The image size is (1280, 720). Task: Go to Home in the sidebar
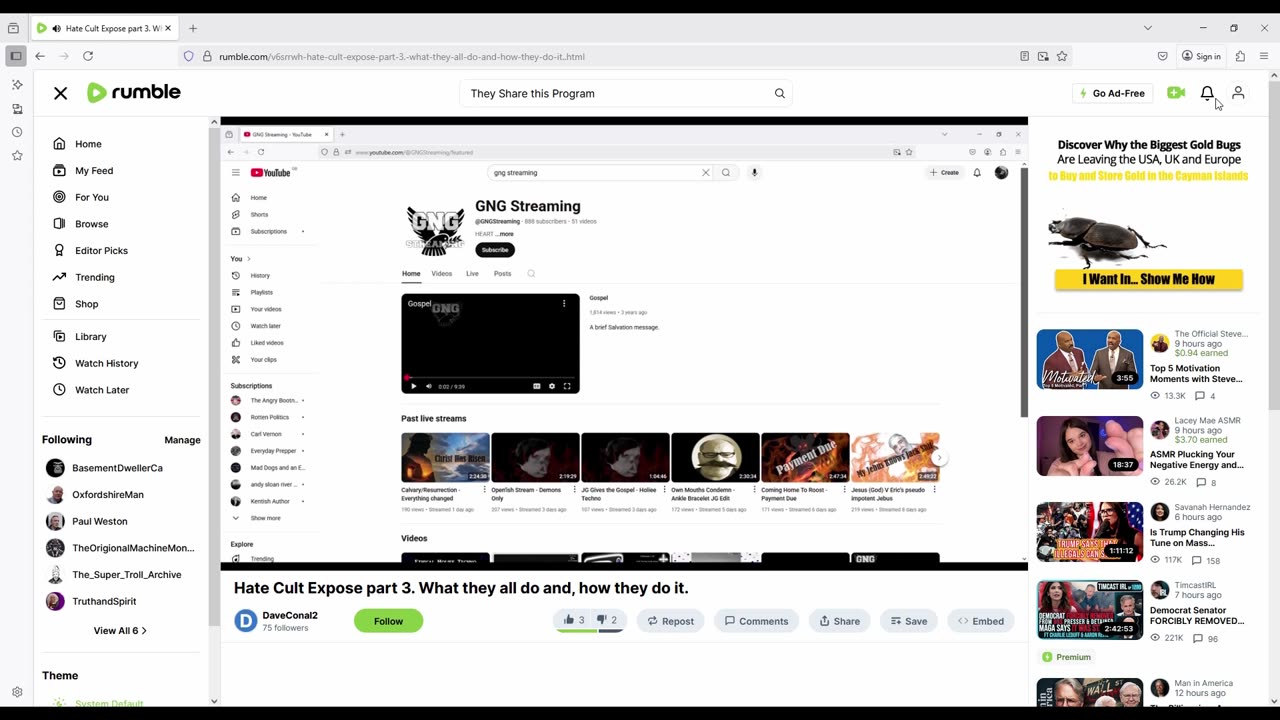[88, 144]
